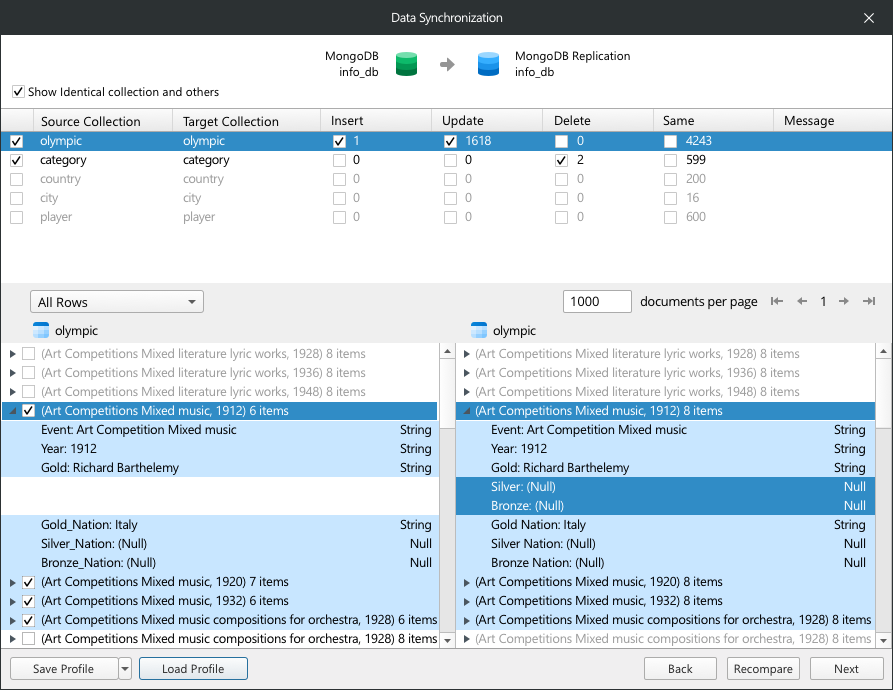The width and height of the screenshot is (893, 690).
Task: Select the target Bronze: (Null) field row
Action: 665,506
